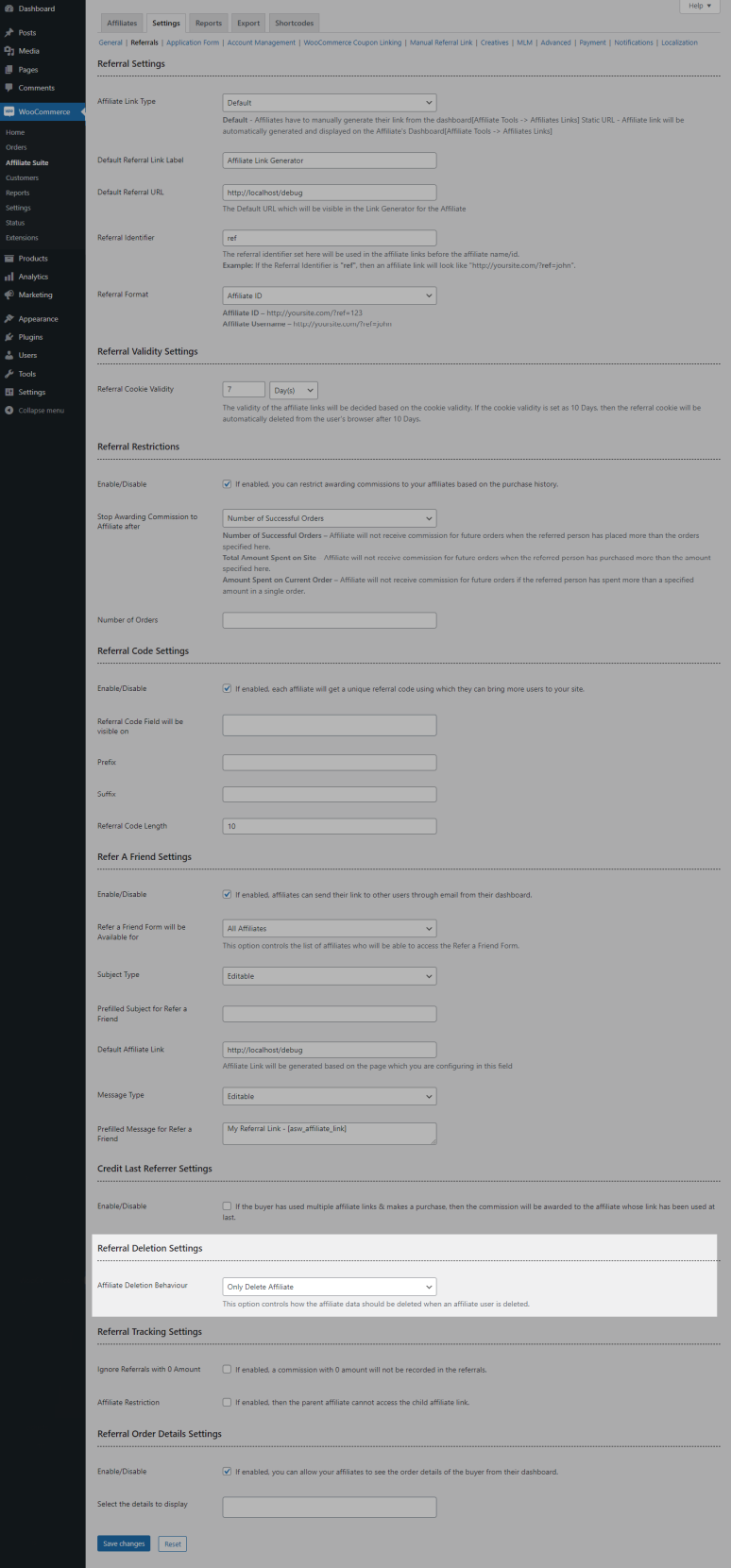This screenshot has width=731, height=1568.
Task: Click the Posts pin icon
Action: point(8,32)
